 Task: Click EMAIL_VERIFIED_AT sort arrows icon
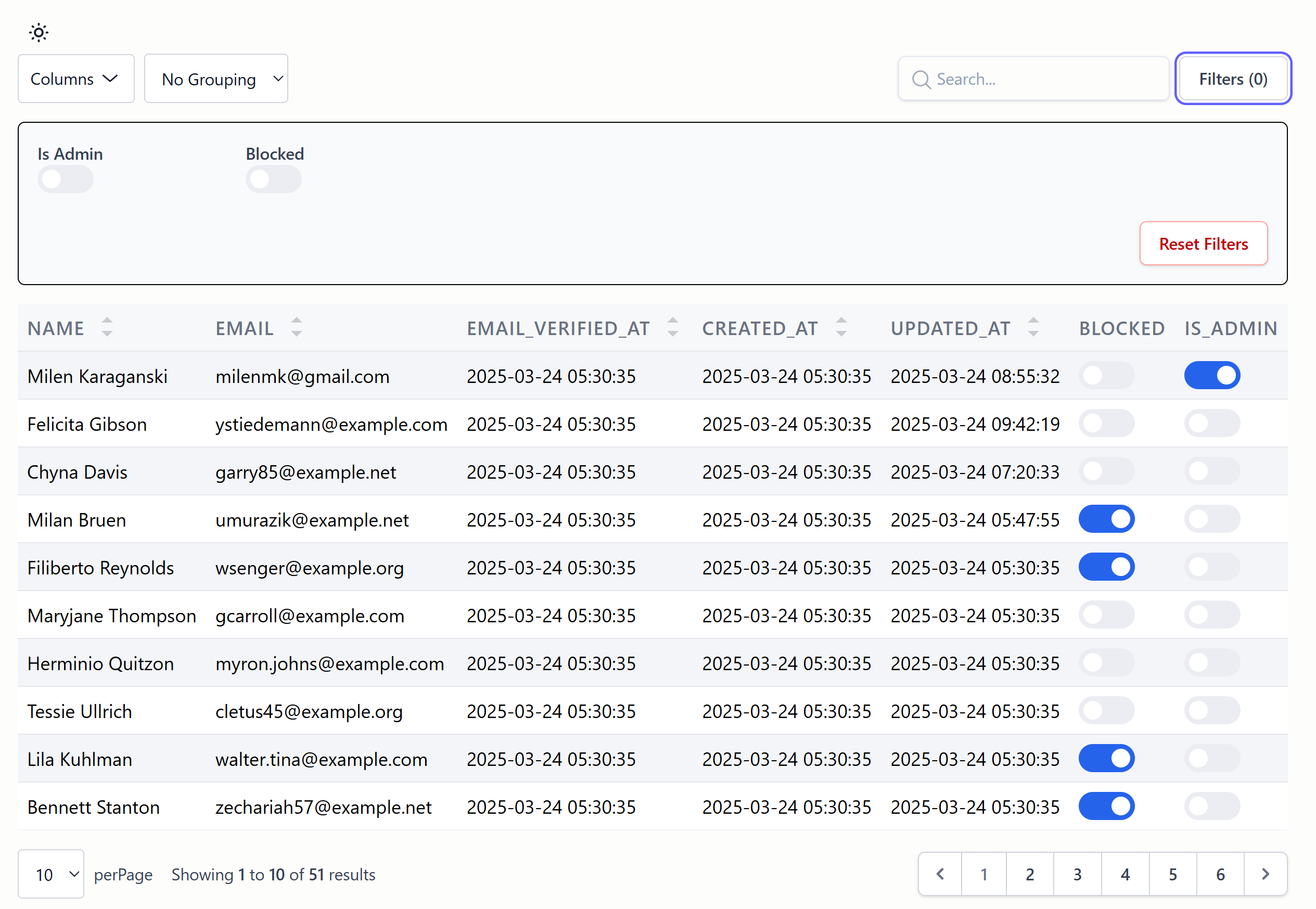coord(672,327)
